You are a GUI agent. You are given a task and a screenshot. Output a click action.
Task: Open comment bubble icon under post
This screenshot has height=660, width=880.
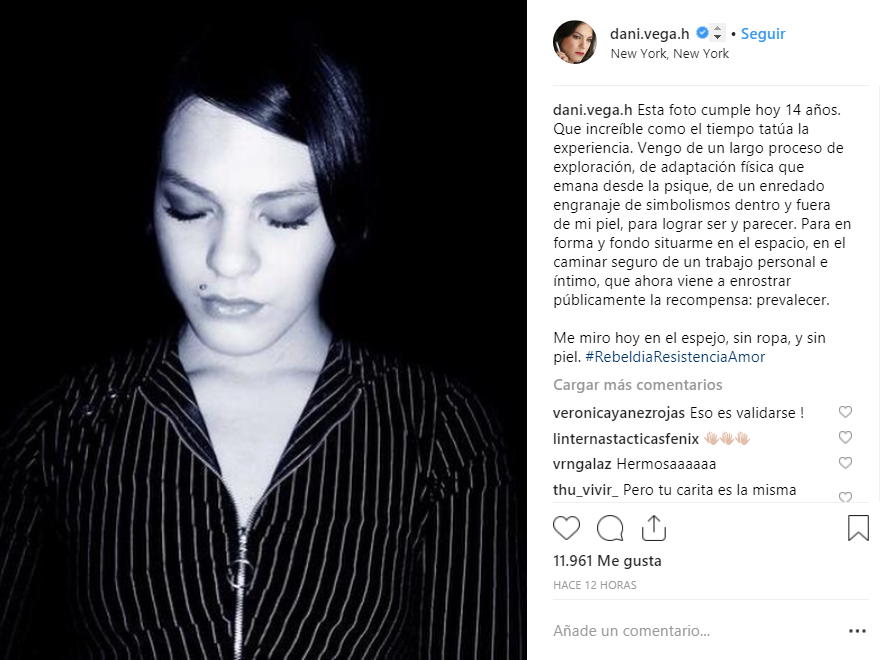[610, 528]
